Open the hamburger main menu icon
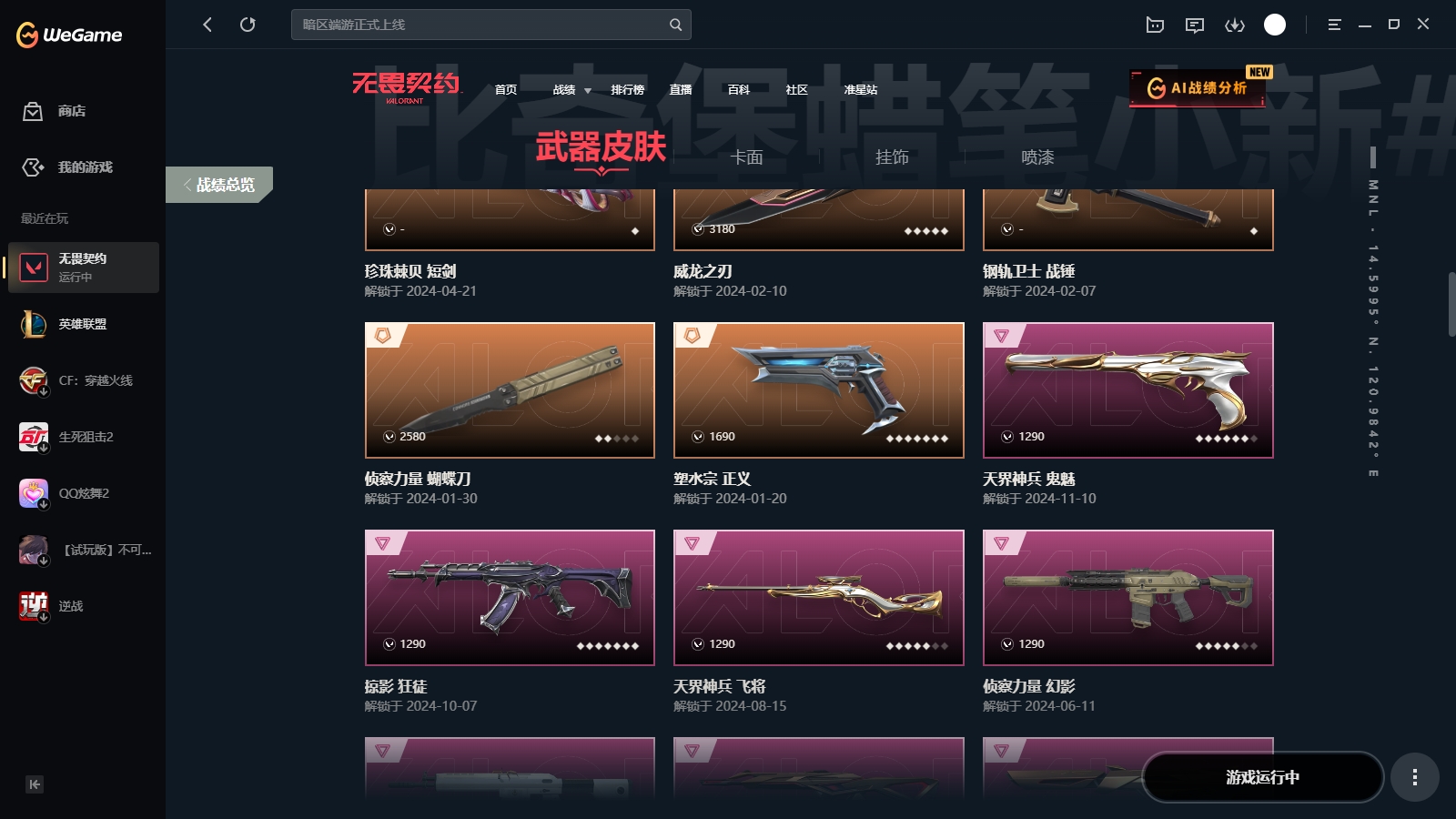 [x=1334, y=25]
